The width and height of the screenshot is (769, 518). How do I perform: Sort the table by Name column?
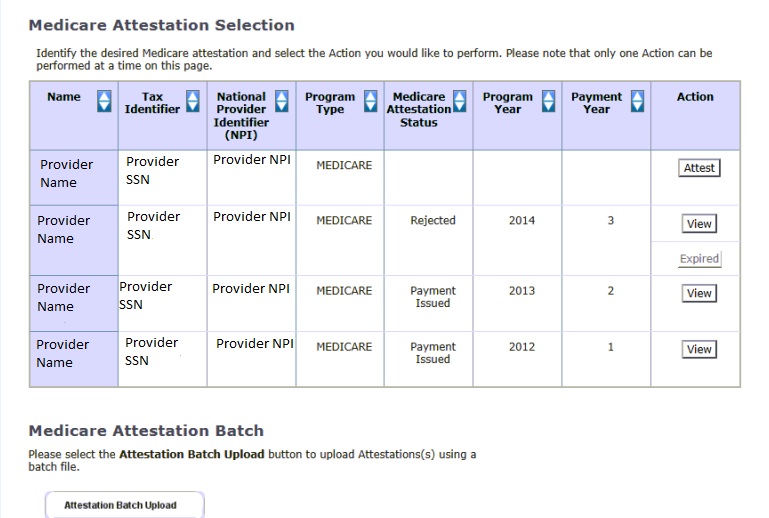click(x=105, y=101)
